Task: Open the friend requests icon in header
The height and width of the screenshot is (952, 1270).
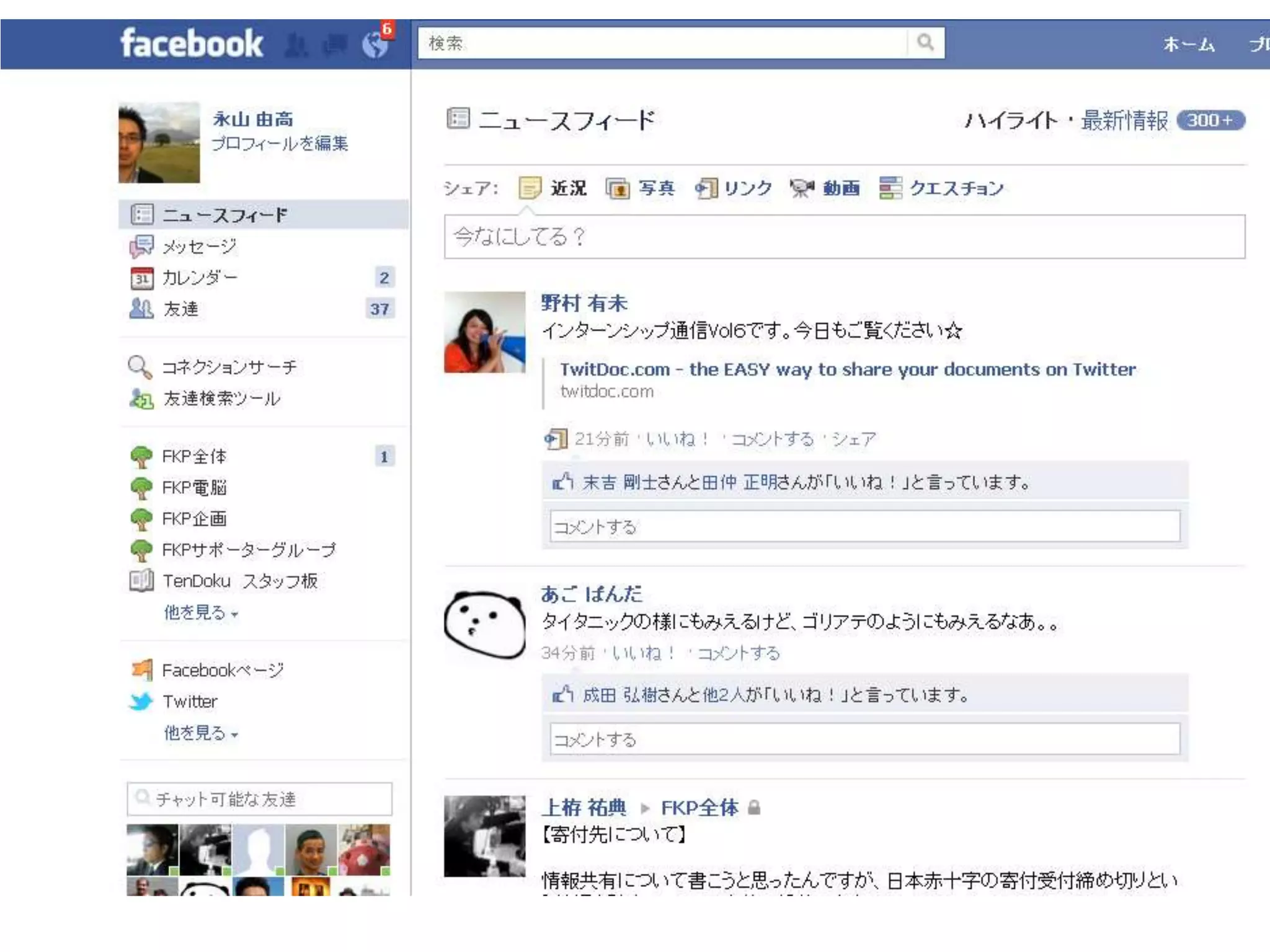Action: 296,45
